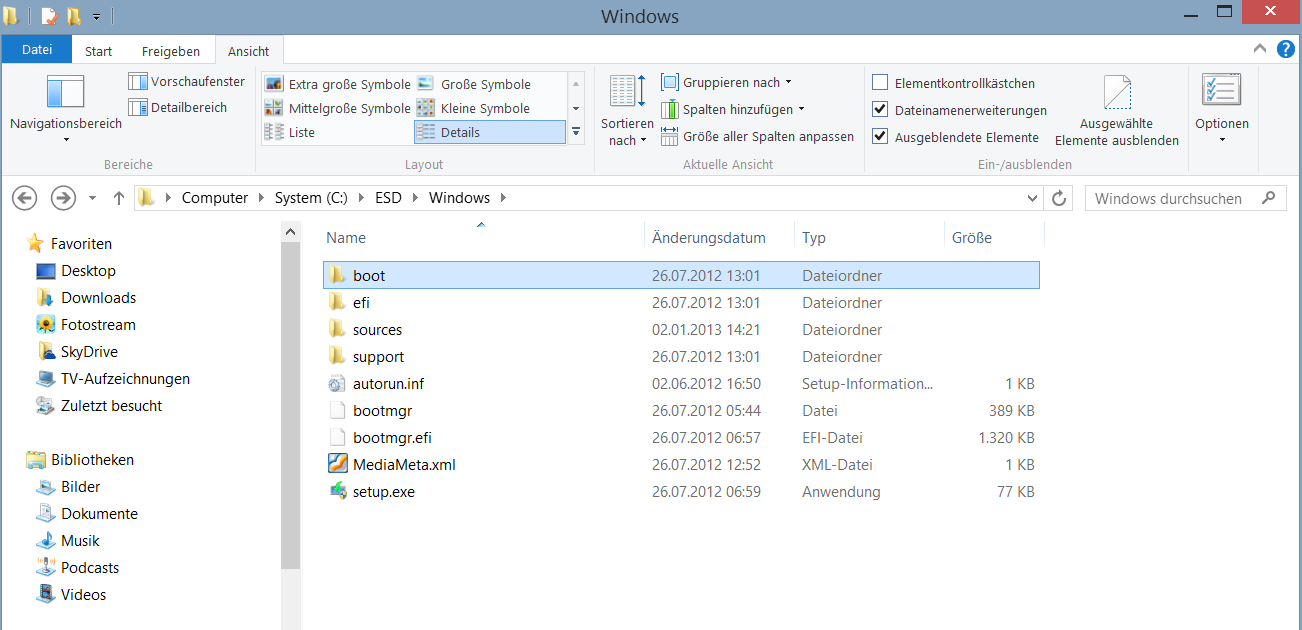Enable Elementkontrollkästchen checkbox

point(880,83)
